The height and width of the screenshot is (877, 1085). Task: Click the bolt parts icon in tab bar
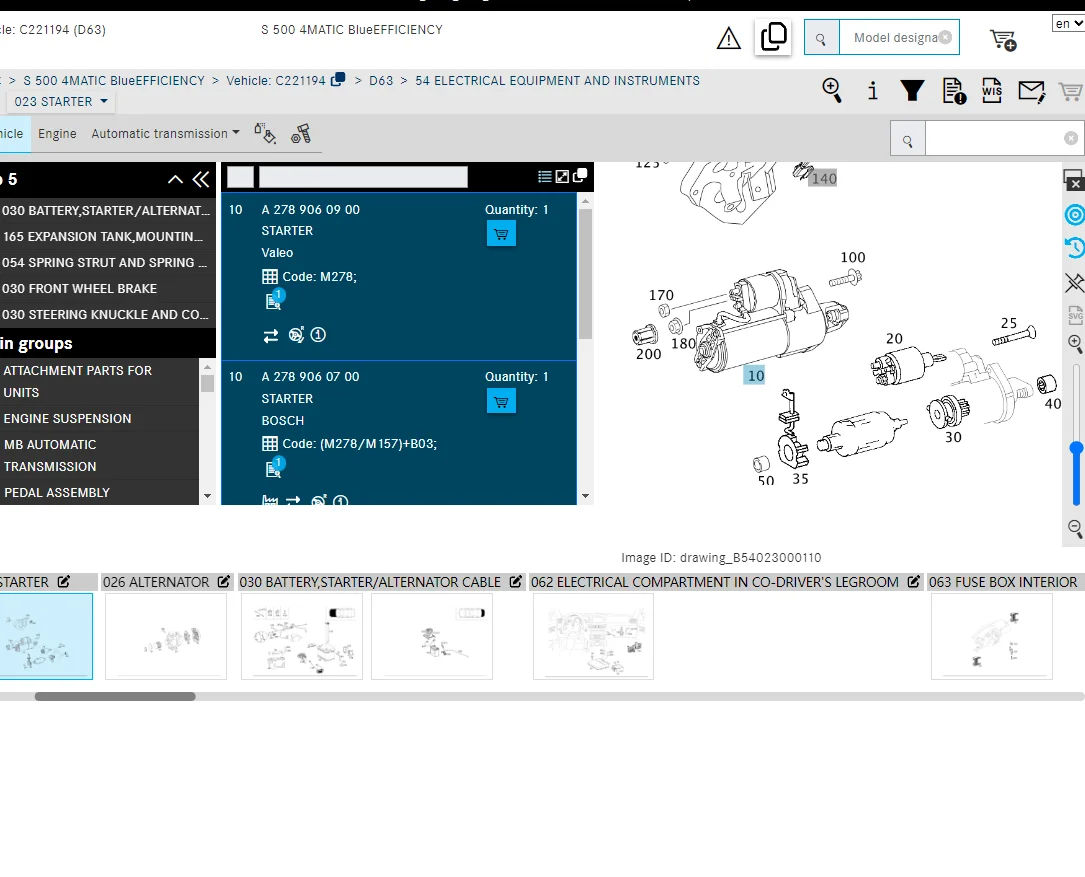pyautogui.click(x=301, y=134)
